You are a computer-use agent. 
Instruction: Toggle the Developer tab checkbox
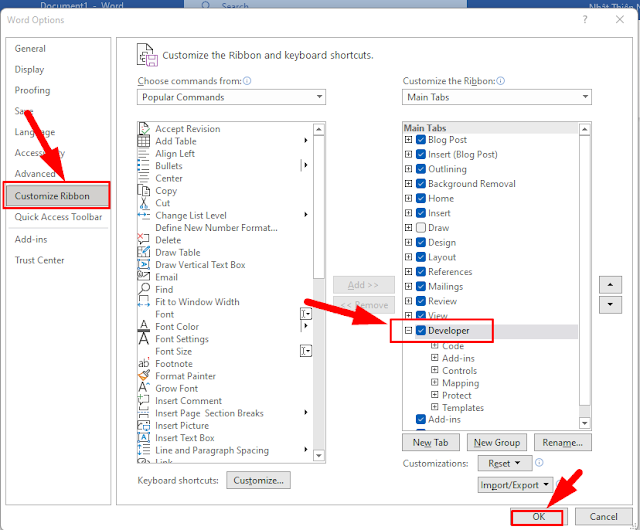[x=421, y=330]
